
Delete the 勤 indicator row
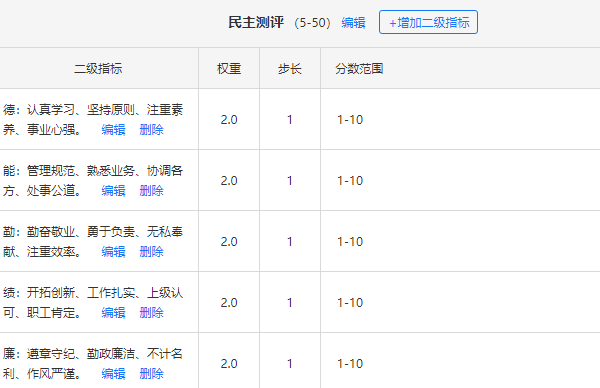pos(152,252)
